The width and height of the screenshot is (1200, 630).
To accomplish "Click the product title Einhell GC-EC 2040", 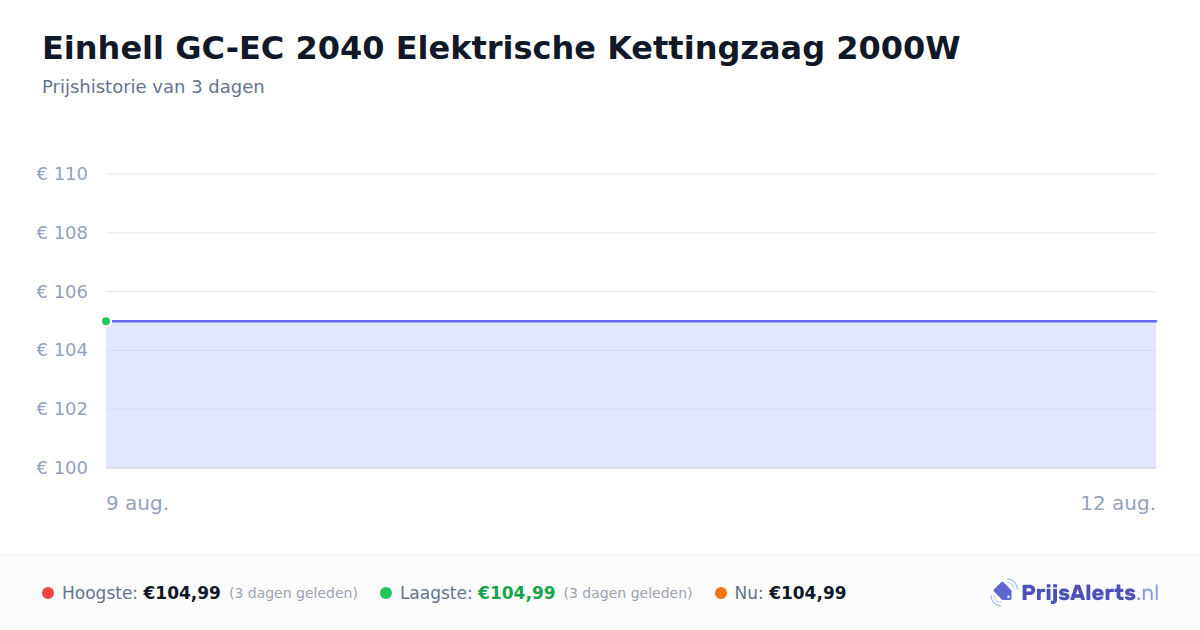I will click(501, 47).
